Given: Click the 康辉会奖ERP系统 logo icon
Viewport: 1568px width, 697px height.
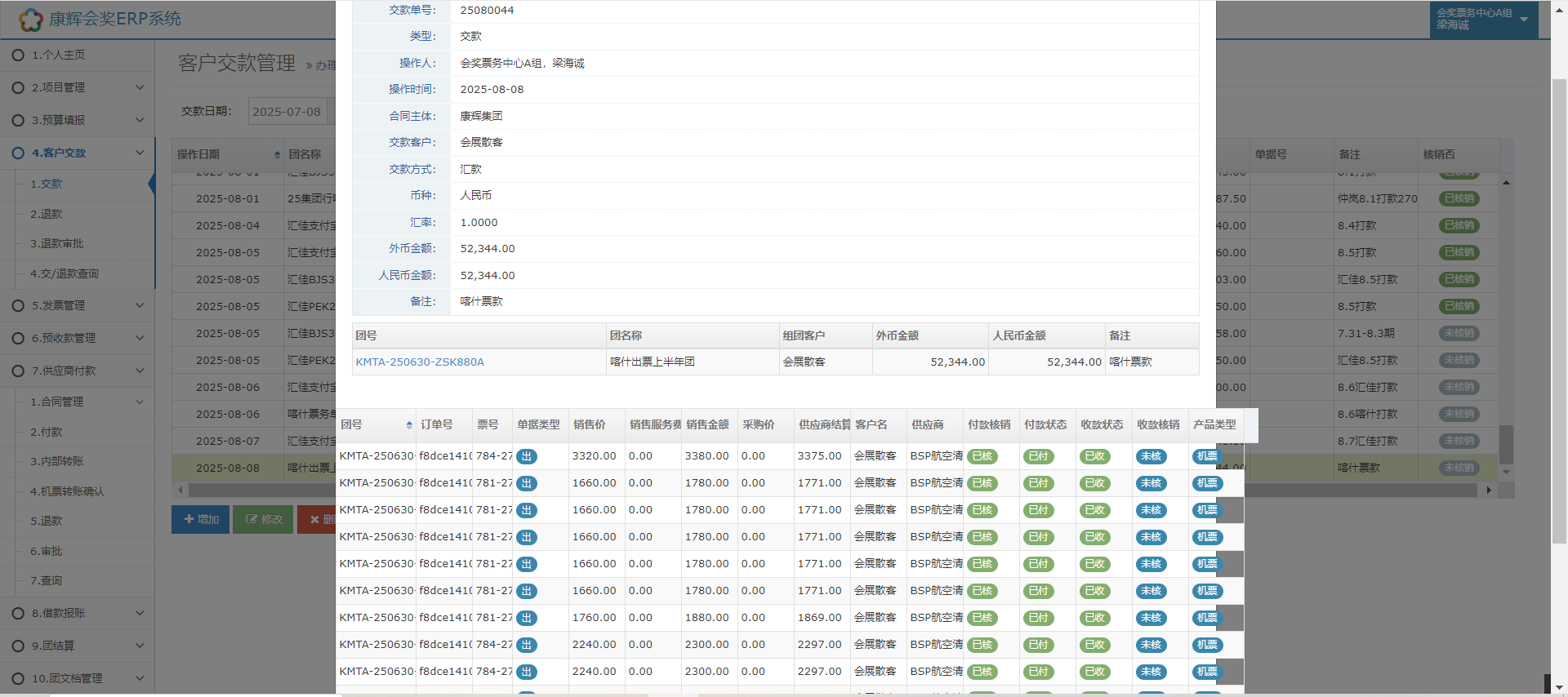Looking at the screenshot, I should (x=30, y=20).
